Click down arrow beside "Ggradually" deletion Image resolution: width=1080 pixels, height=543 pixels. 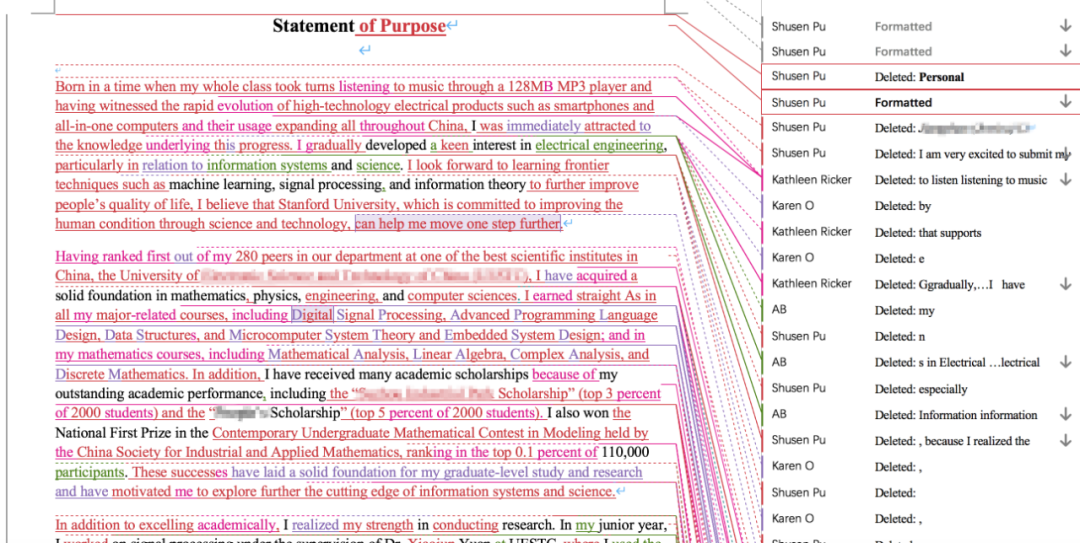(x=1065, y=284)
